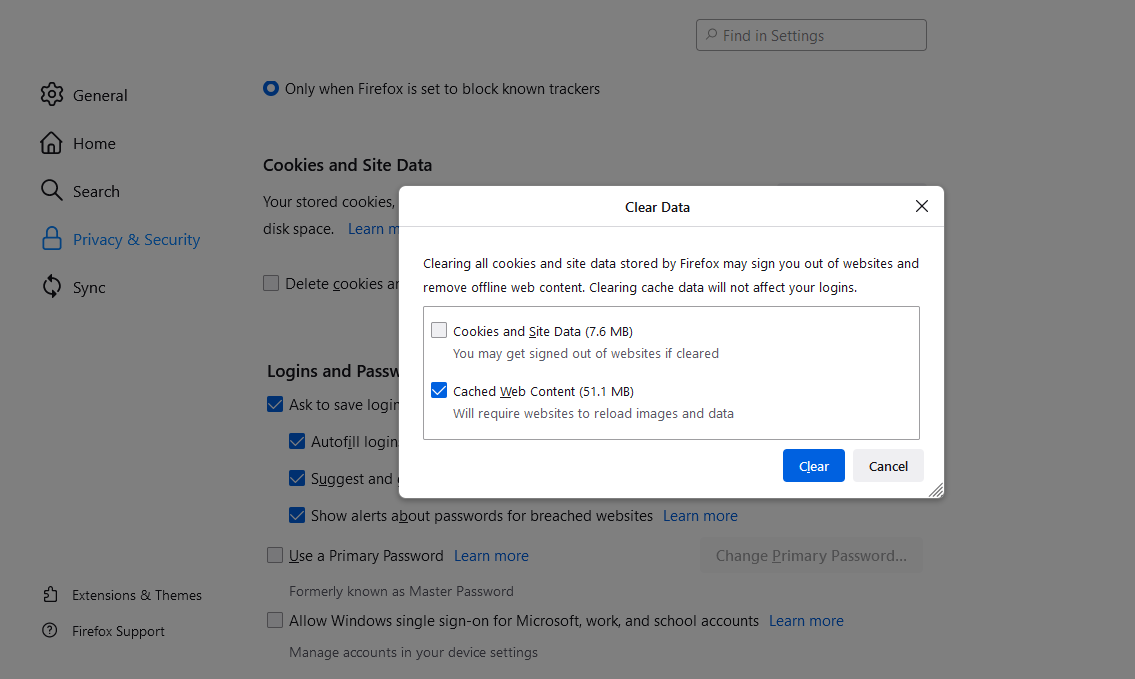Click the Privacy & Security lock icon
The image size is (1135, 679).
tap(52, 239)
